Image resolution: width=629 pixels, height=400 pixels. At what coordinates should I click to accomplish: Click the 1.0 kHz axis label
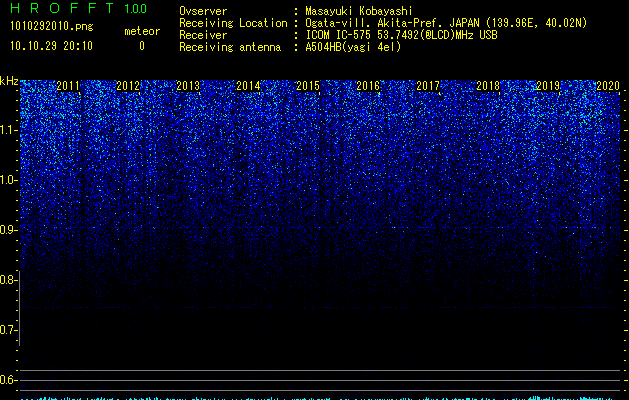pos(9,180)
